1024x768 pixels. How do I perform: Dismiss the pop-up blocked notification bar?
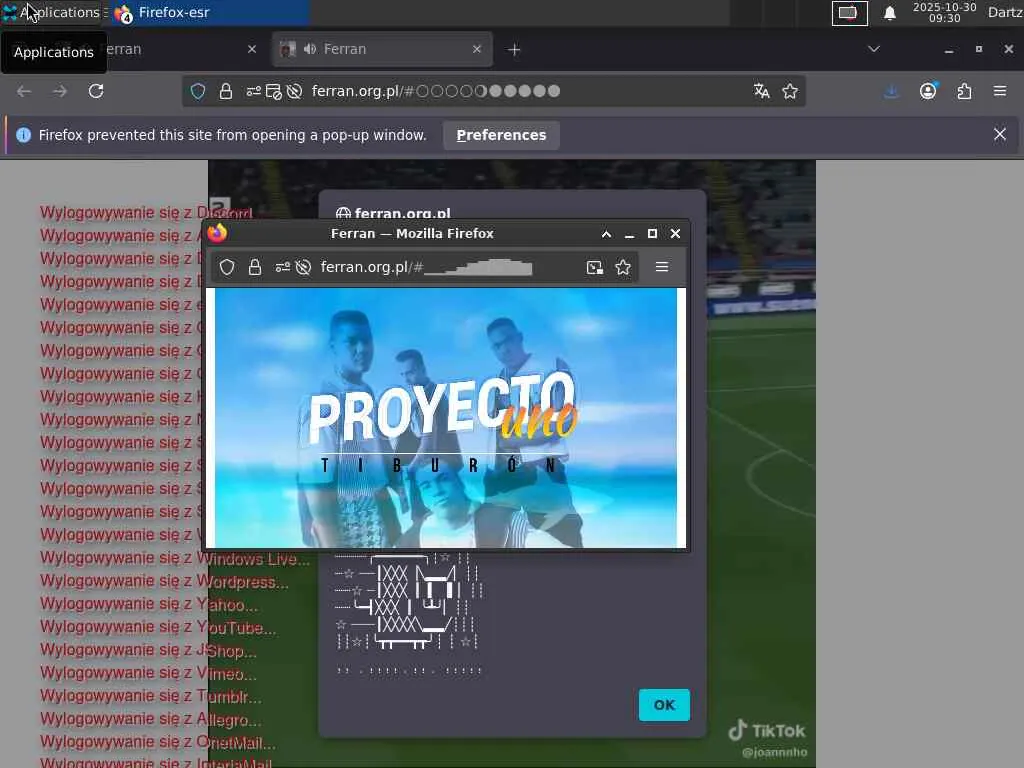1000,135
